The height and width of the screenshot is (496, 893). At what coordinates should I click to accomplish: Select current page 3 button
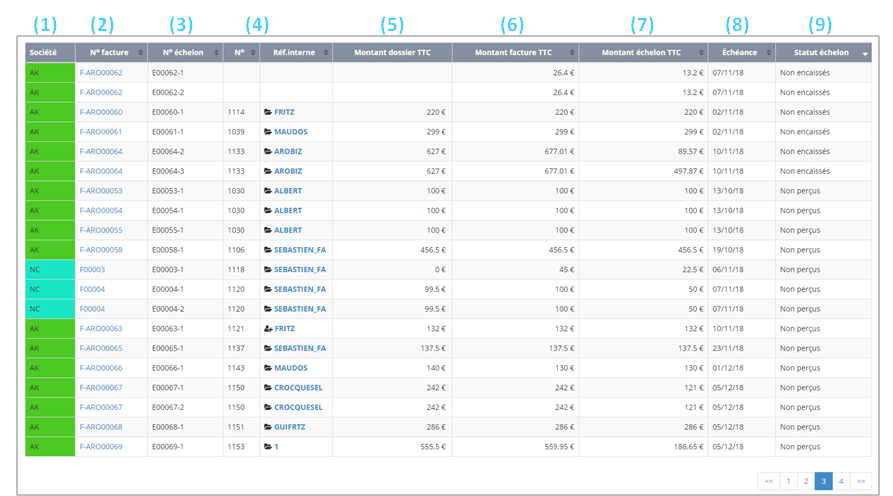pos(824,481)
